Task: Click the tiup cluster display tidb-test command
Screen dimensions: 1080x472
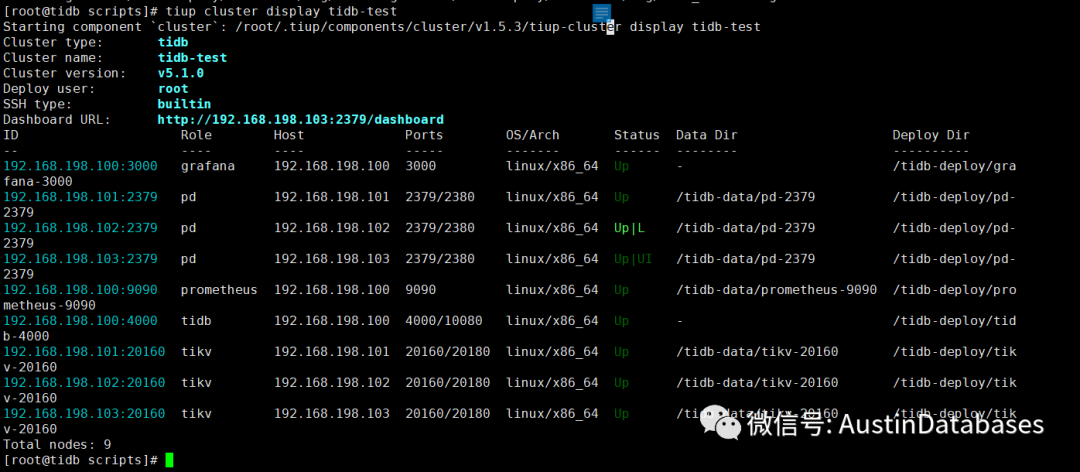Action: point(282,12)
